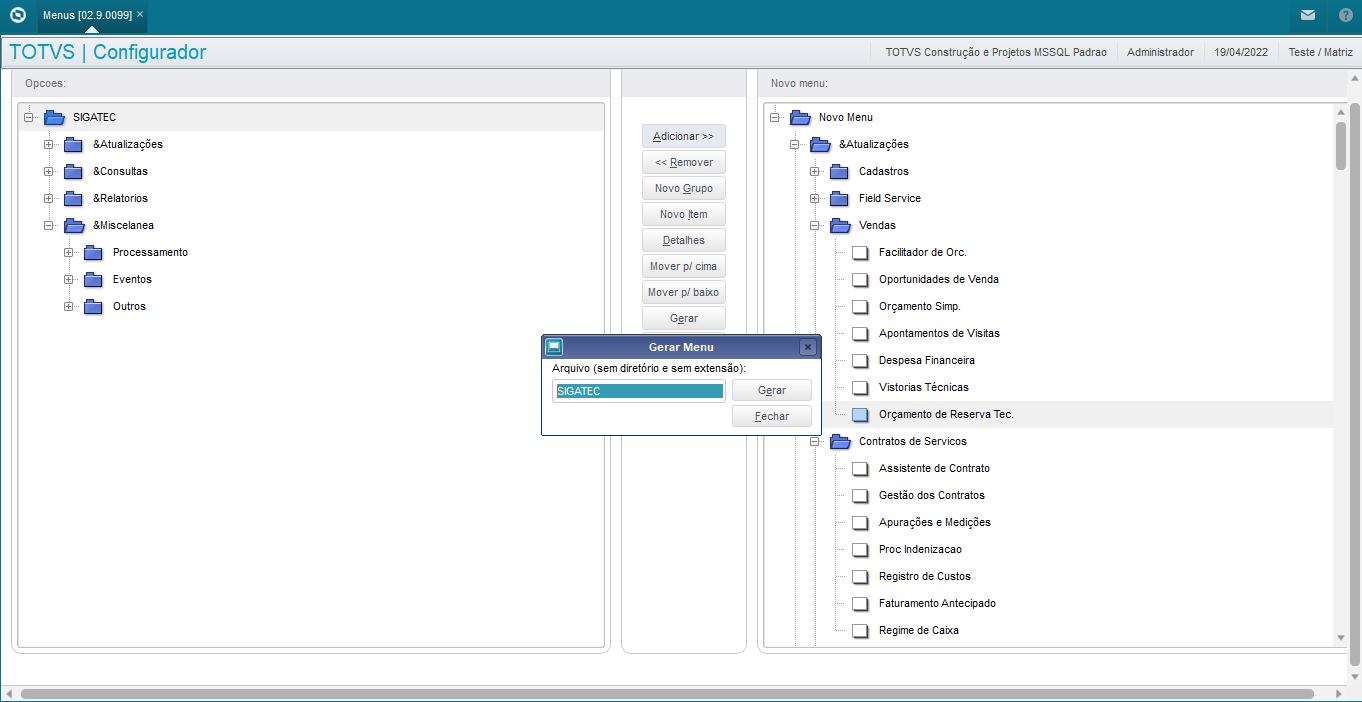Collapse the Contratos de Servicos node

[815, 441]
